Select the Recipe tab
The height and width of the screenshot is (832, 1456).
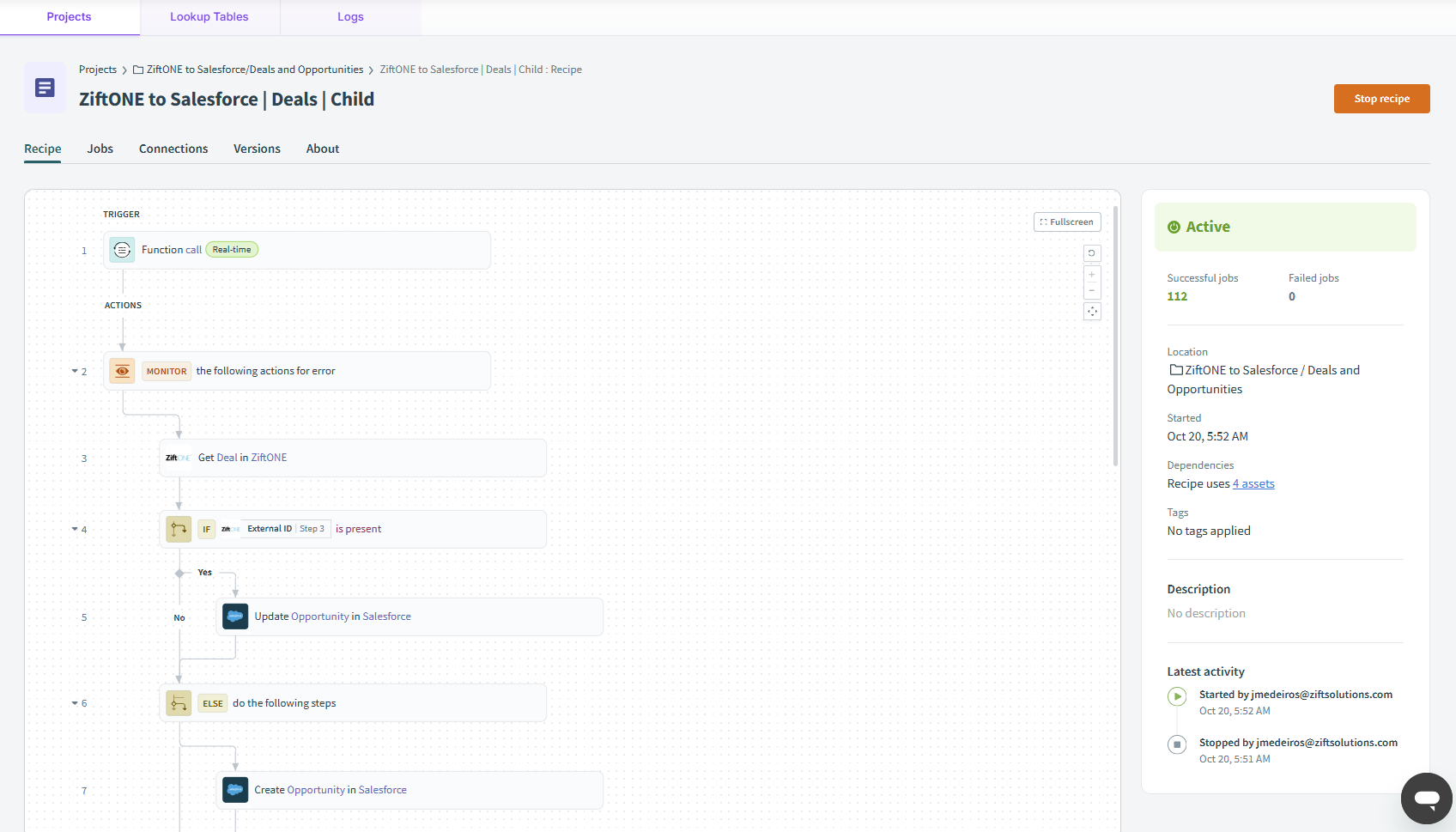point(43,149)
